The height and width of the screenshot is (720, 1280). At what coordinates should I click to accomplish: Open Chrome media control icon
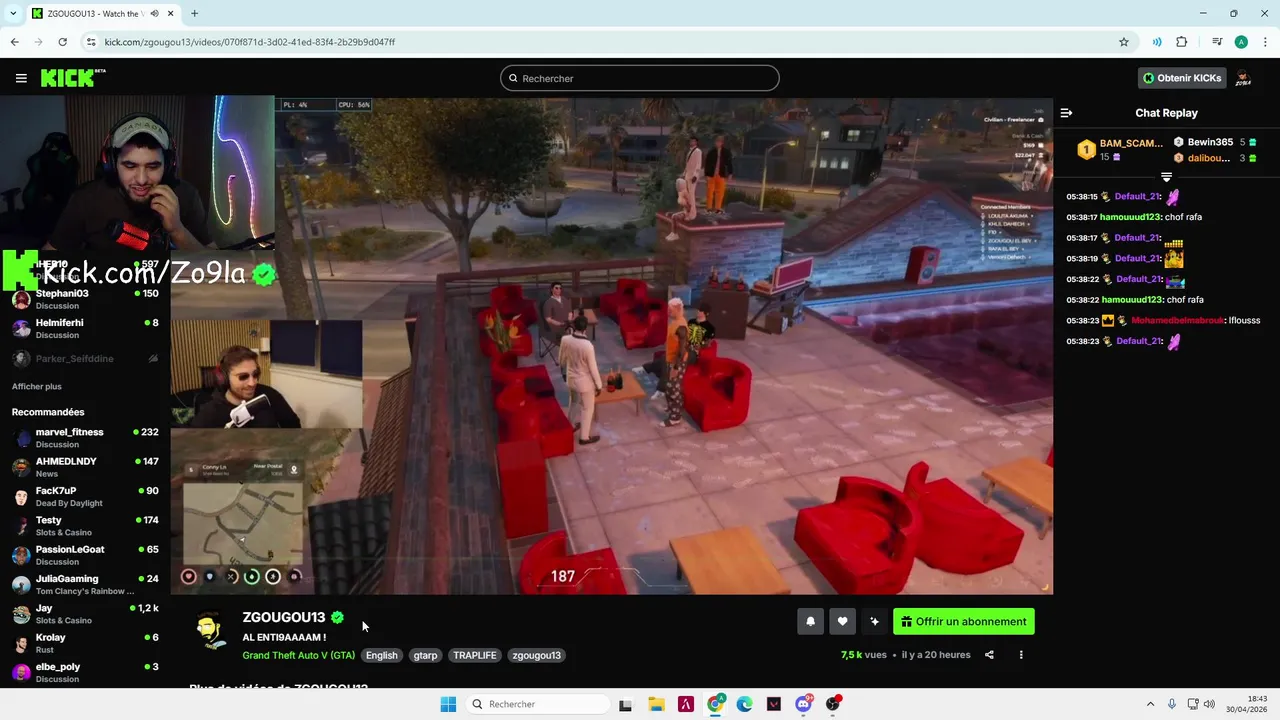pos(1217,42)
